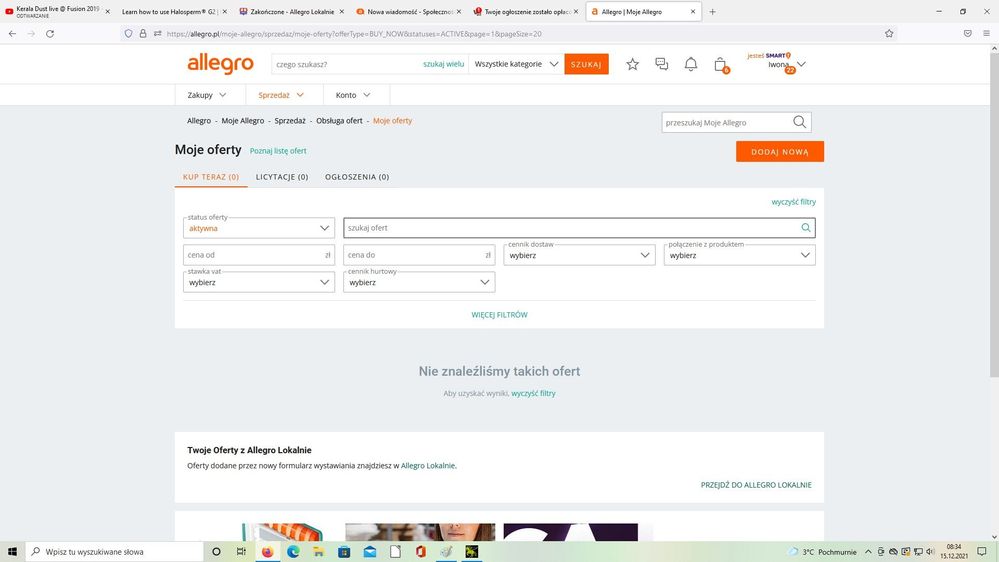The height and width of the screenshot is (562, 999).
Task: Switch to the LICYTACJE (0) tab
Action: coord(282,177)
